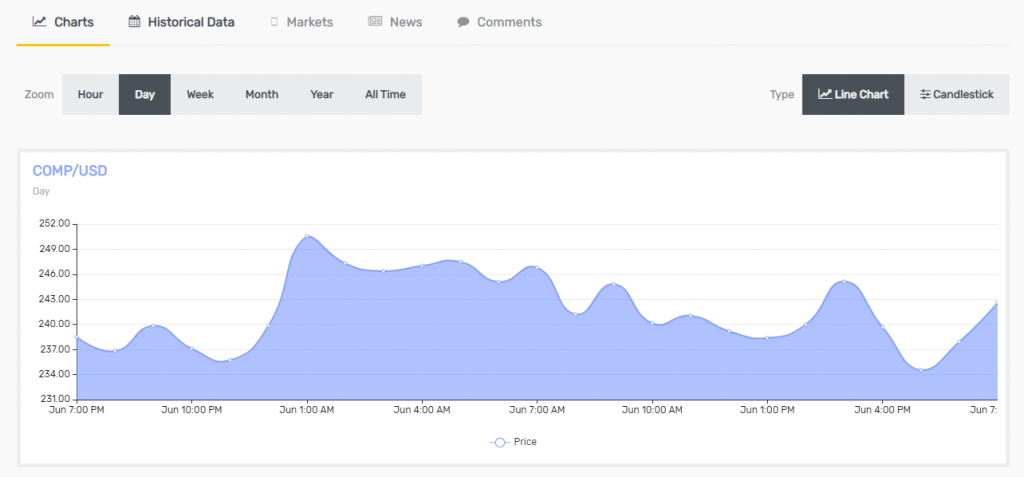Toggle the Price series legend marker
The image size is (1024, 477).
pos(499,442)
